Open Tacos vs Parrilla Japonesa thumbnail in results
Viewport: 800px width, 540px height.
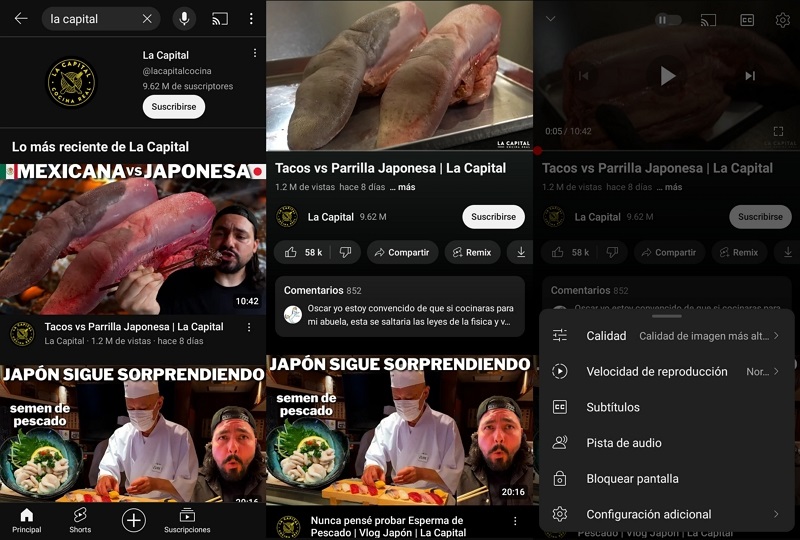133,239
